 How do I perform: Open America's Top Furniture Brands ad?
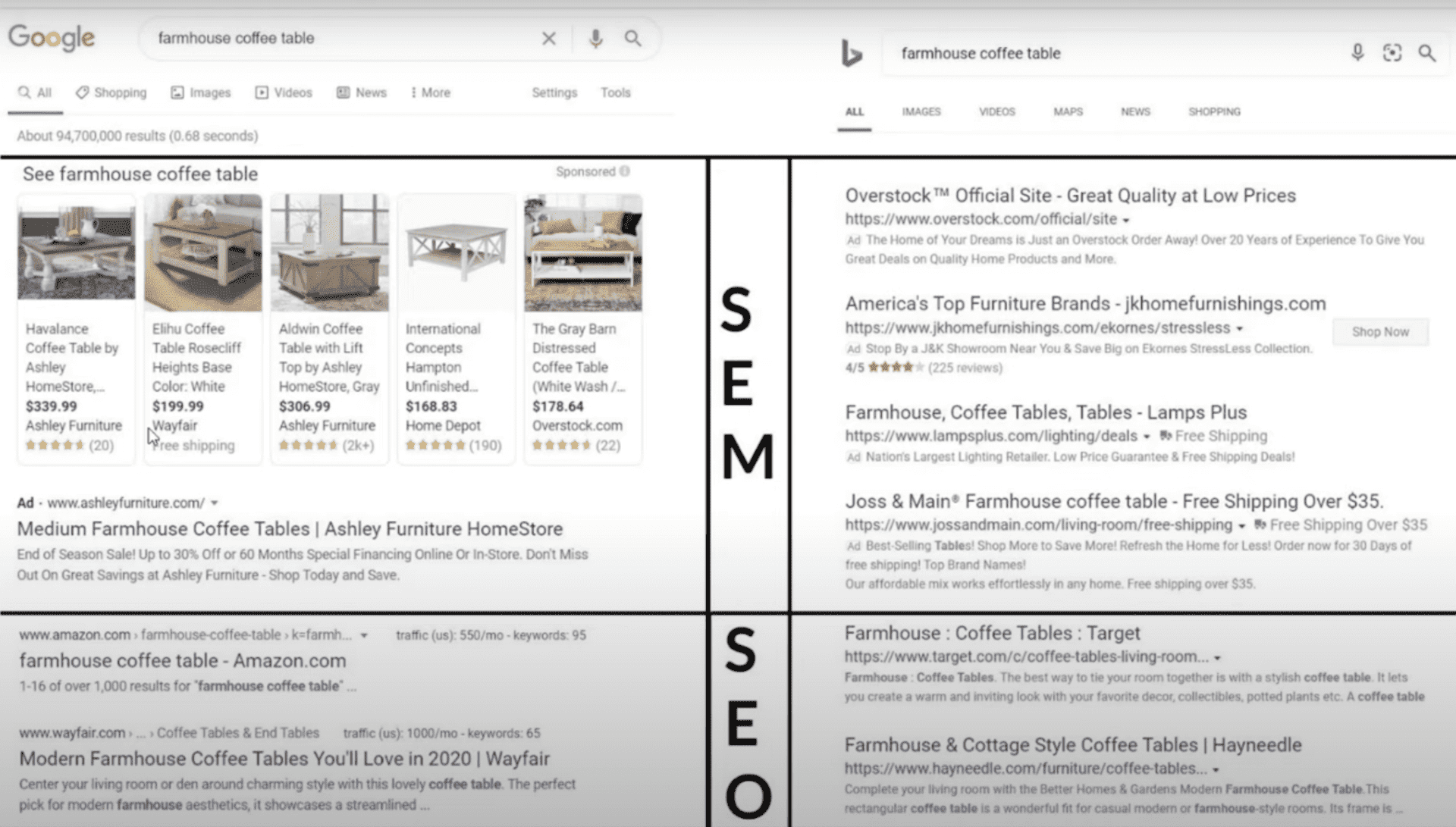pyautogui.click(x=1085, y=304)
